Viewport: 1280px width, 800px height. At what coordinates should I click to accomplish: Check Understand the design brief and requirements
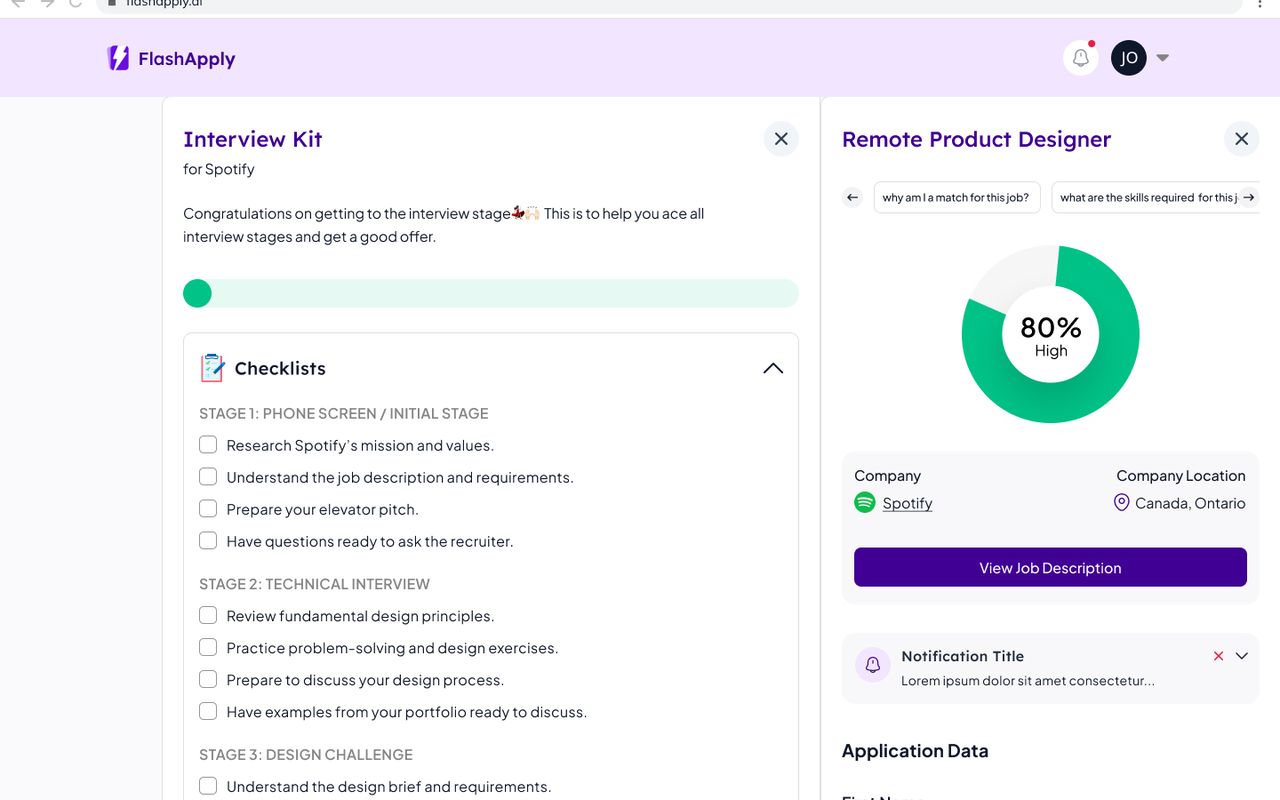coord(208,786)
